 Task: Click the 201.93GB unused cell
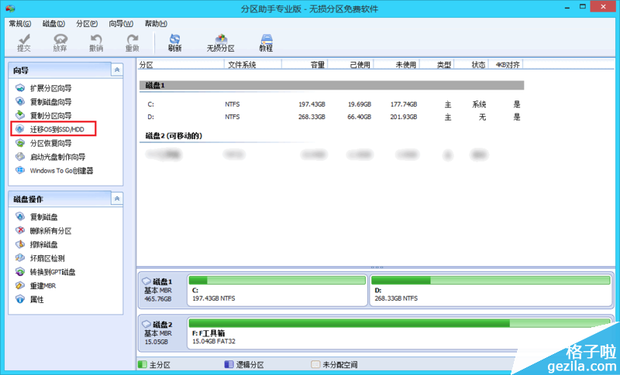(x=403, y=117)
